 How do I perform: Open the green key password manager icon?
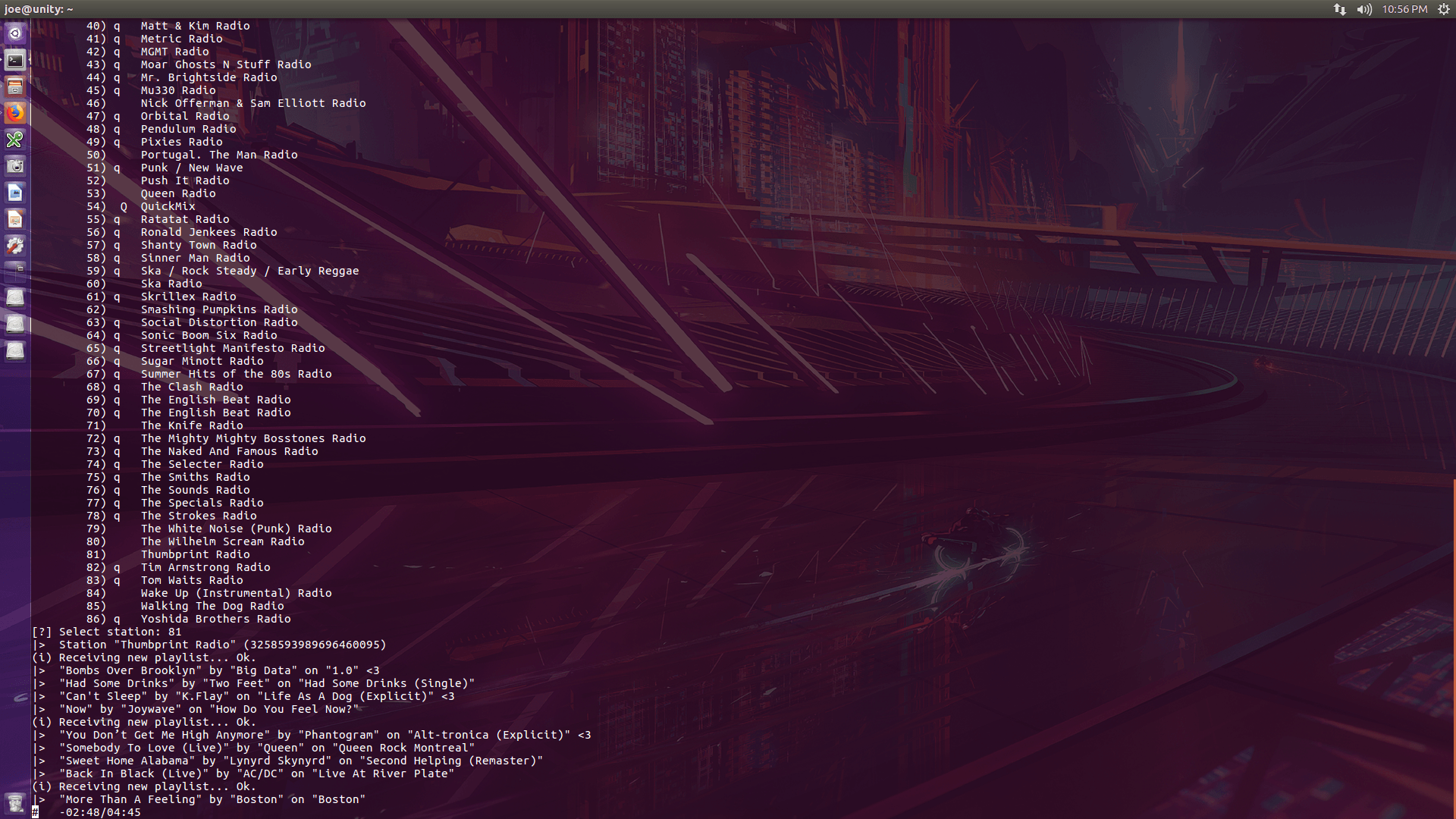pyautogui.click(x=15, y=140)
